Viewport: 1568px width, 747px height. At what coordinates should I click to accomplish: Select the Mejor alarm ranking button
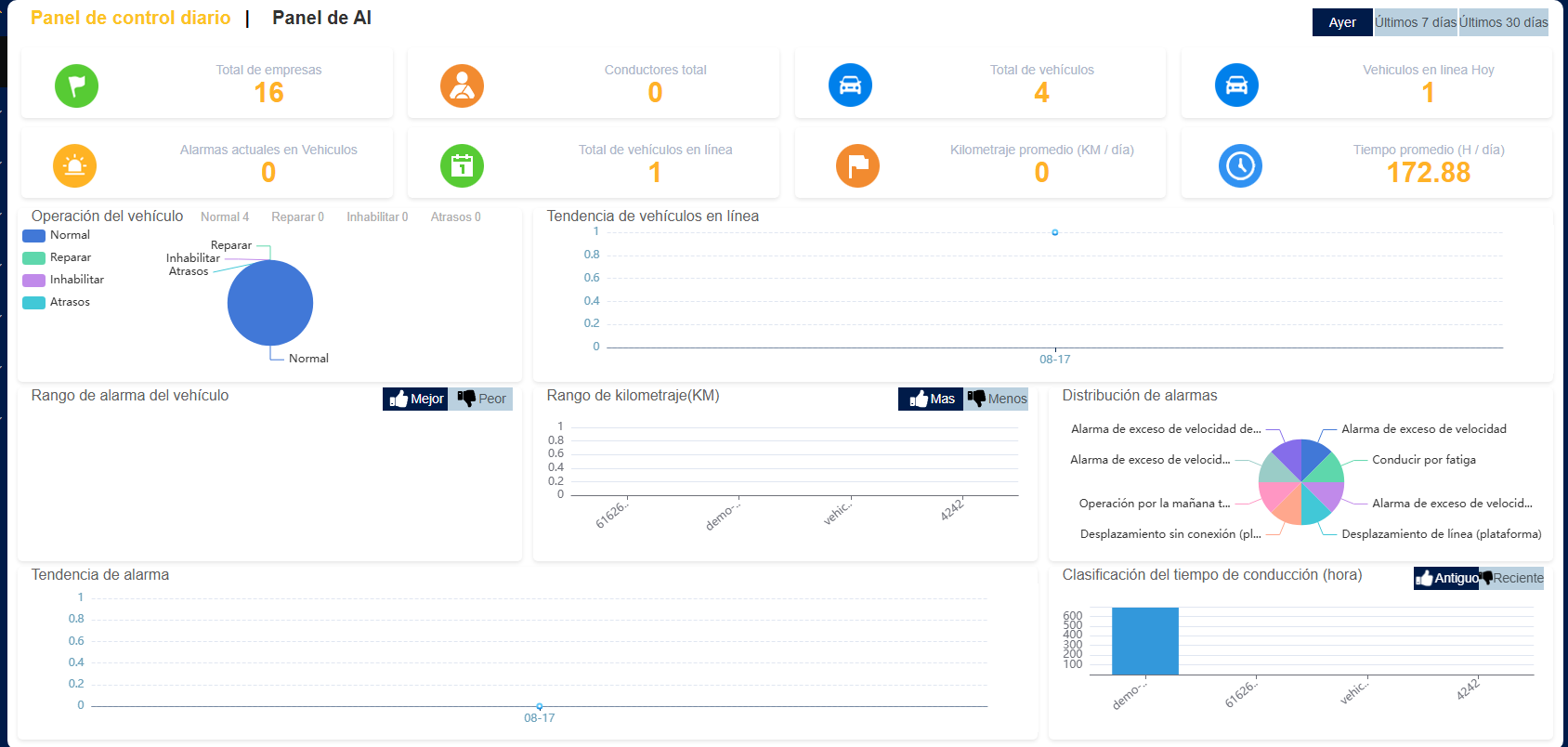pyautogui.click(x=415, y=399)
